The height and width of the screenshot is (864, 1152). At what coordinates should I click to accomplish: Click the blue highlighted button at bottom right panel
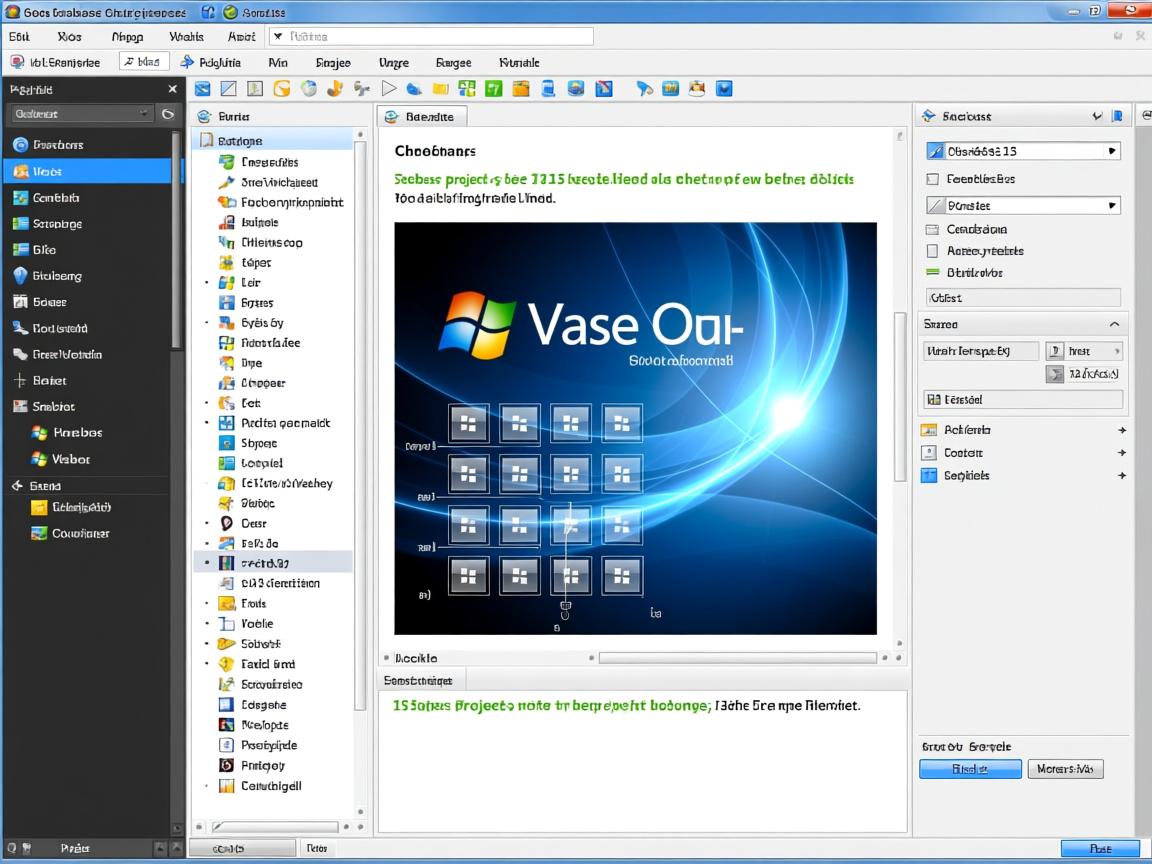(970, 769)
